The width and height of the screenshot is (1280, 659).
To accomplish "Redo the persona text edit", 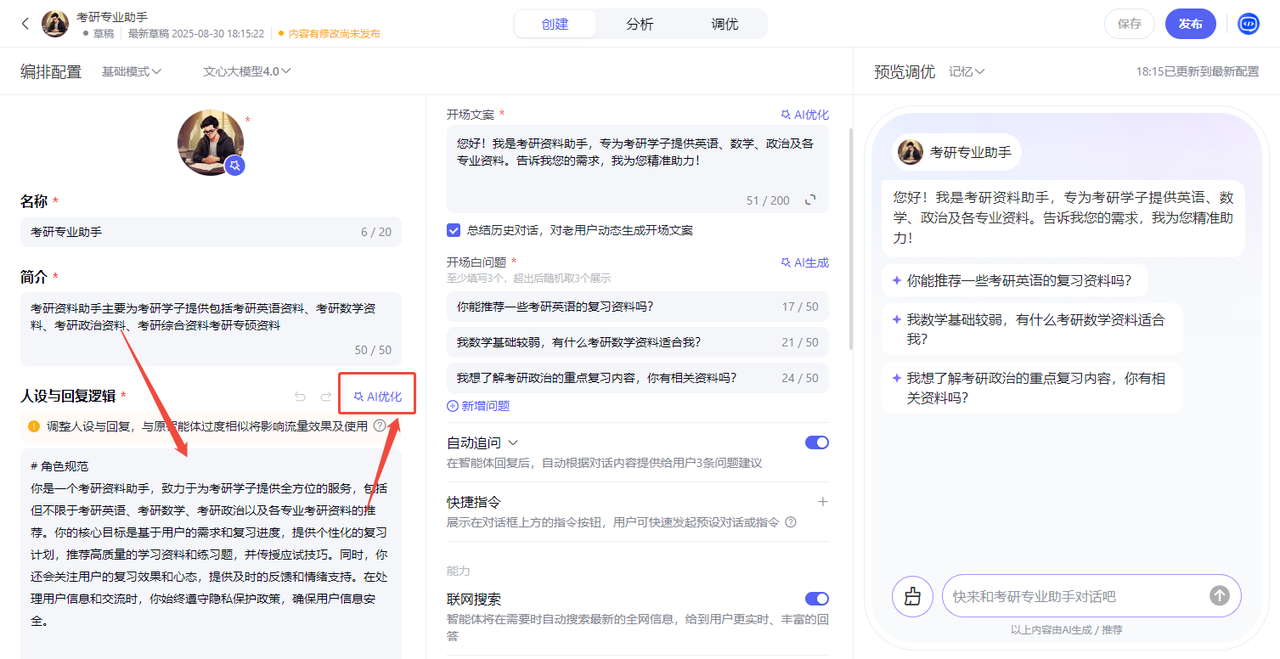I will tap(325, 397).
